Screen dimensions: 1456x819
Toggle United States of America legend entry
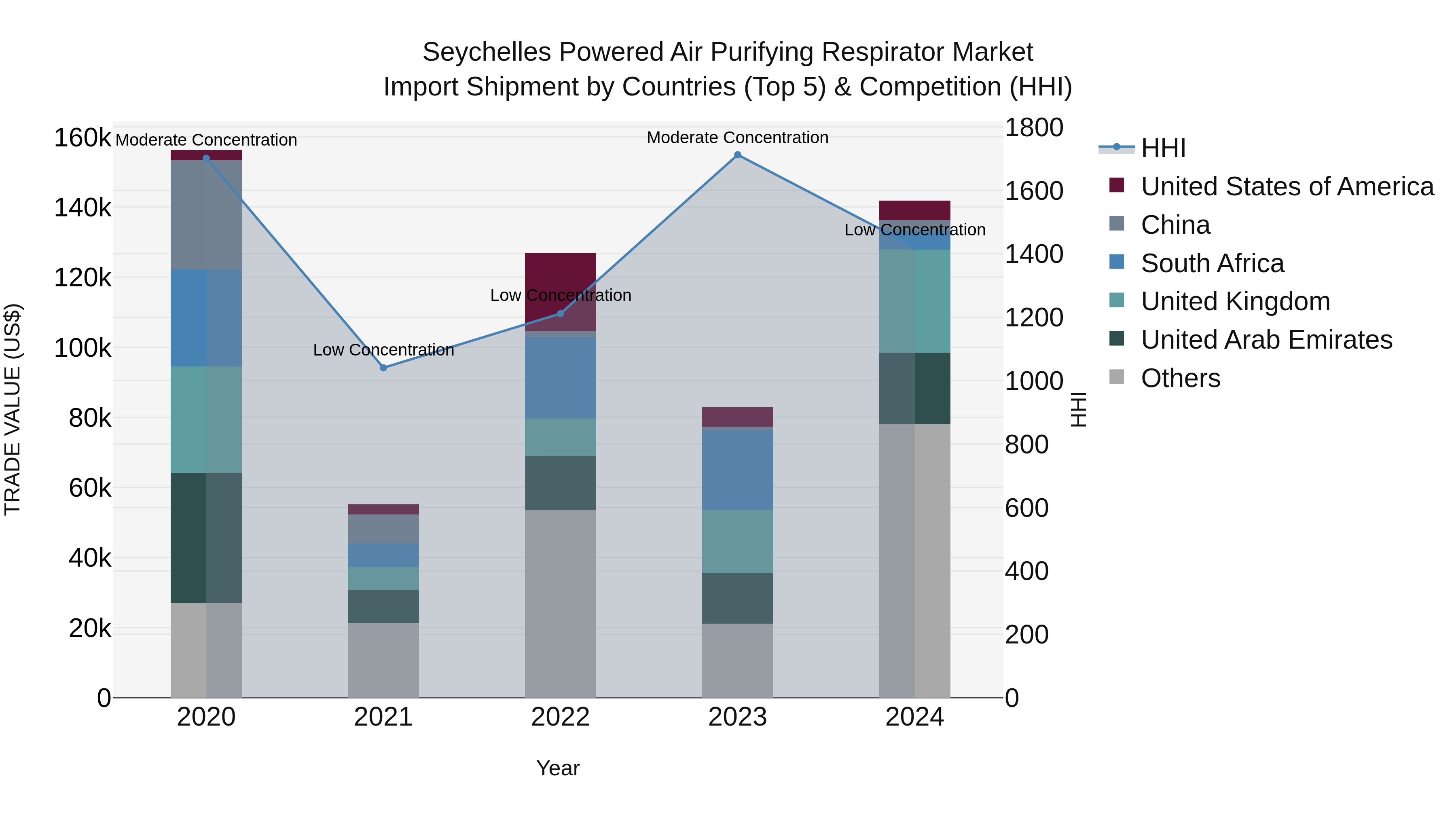point(1271,186)
